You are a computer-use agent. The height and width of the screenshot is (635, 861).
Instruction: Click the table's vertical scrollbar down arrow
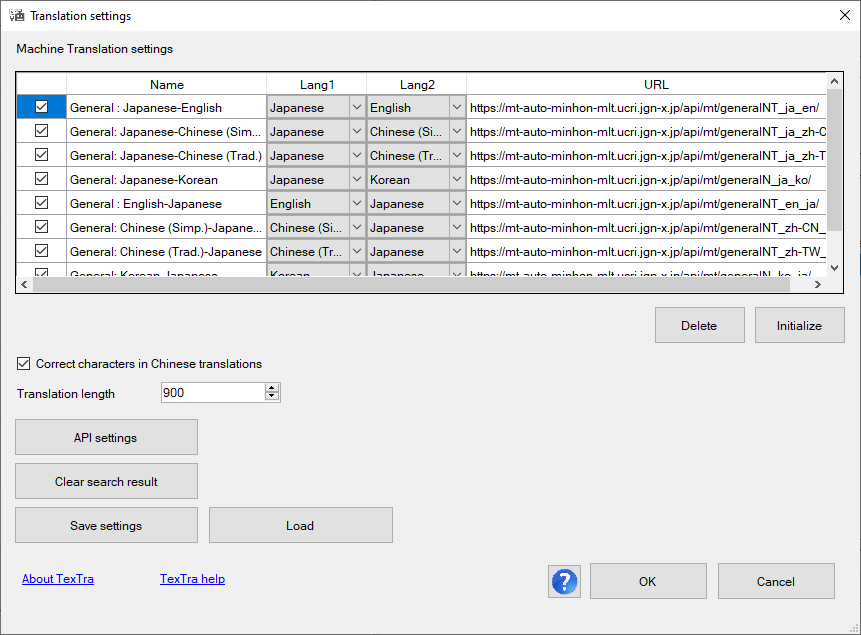(x=835, y=268)
